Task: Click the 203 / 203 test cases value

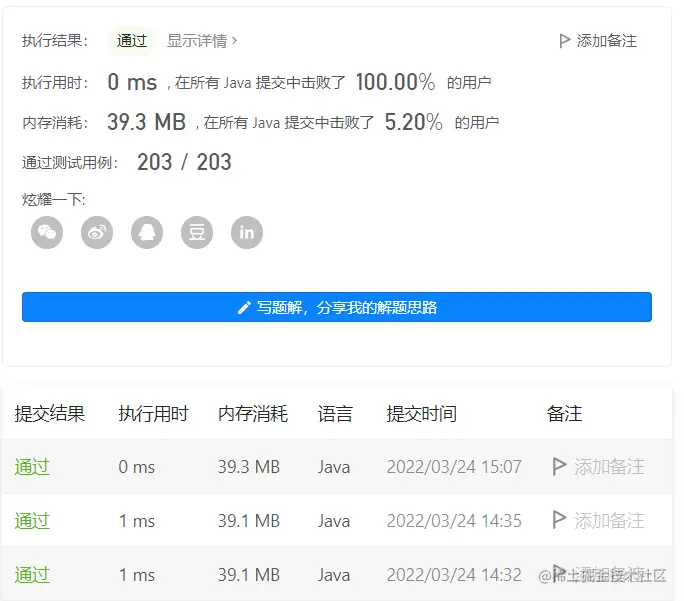Action: 184,162
